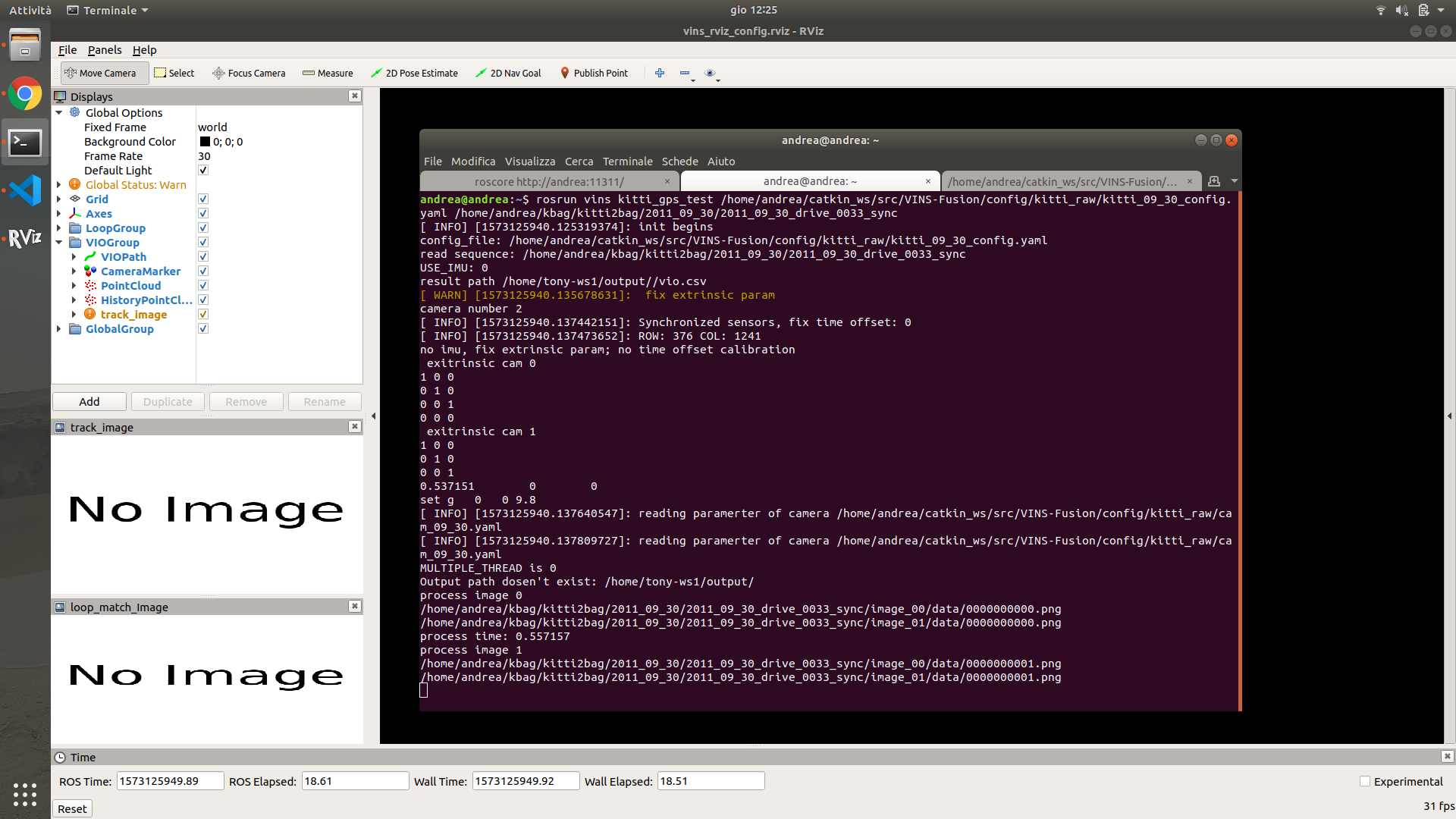Select the Move Camera tool

click(x=104, y=73)
